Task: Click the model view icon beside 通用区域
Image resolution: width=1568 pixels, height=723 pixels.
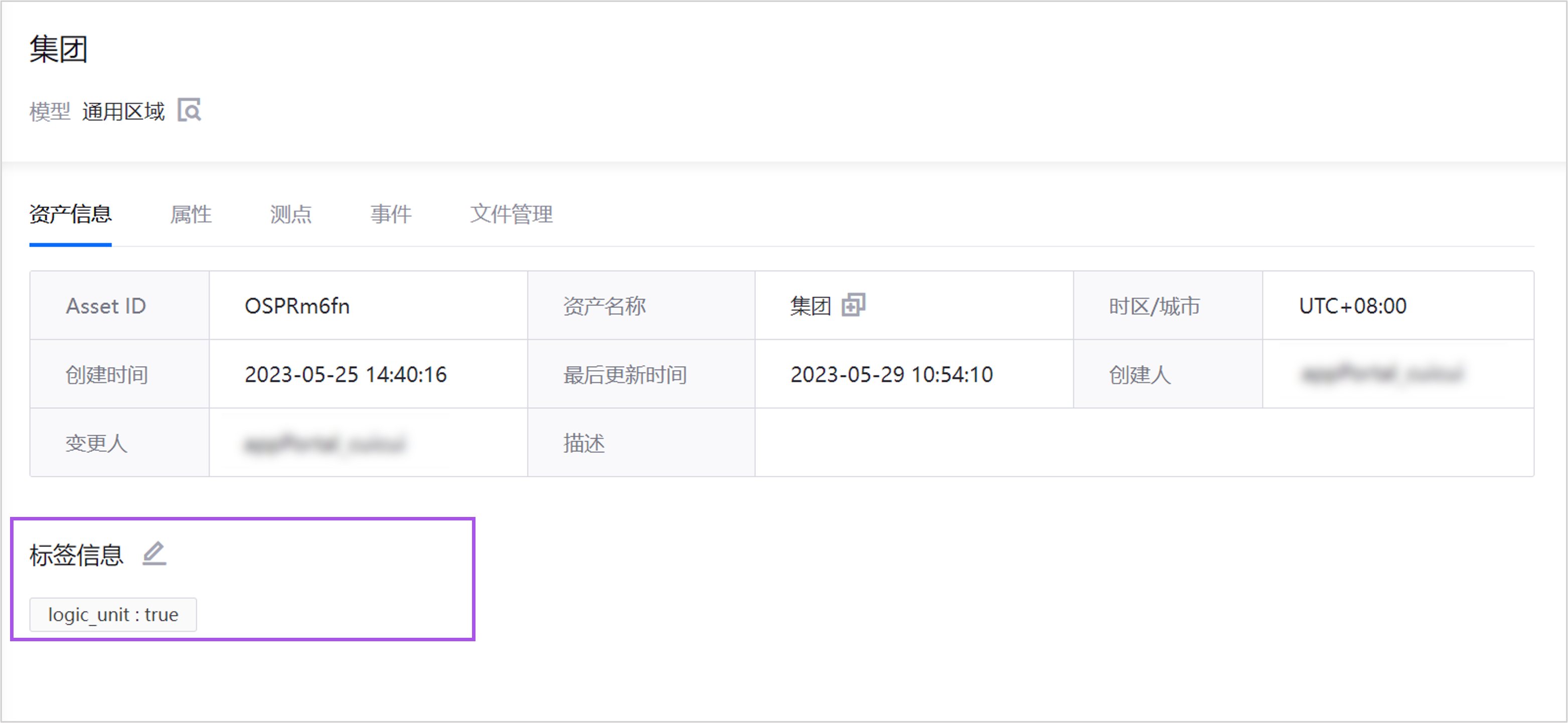Action: point(189,110)
